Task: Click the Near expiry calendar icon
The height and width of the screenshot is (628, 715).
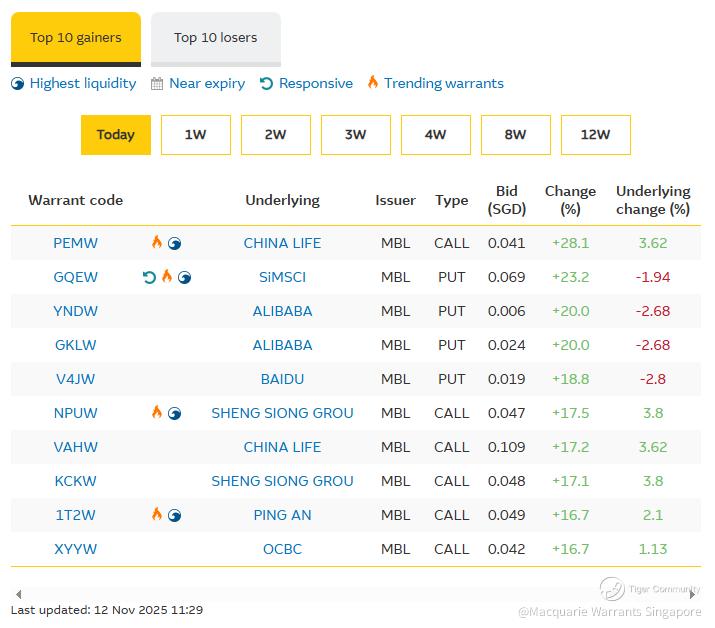Action: 157,84
